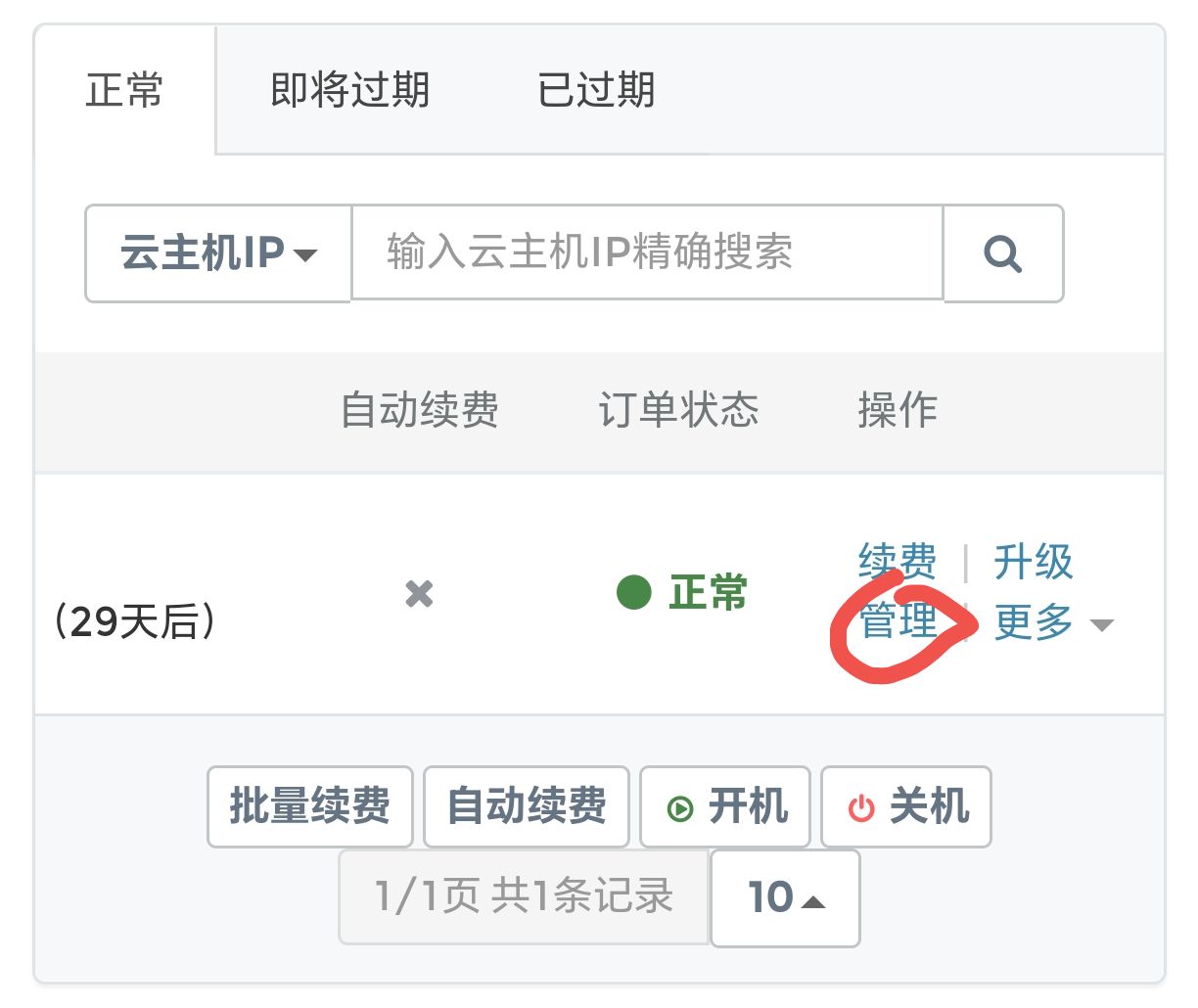This screenshot has height=1008, width=1198.
Task: Open the 10 per-page size dropdown
Action: click(x=785, y=897)
